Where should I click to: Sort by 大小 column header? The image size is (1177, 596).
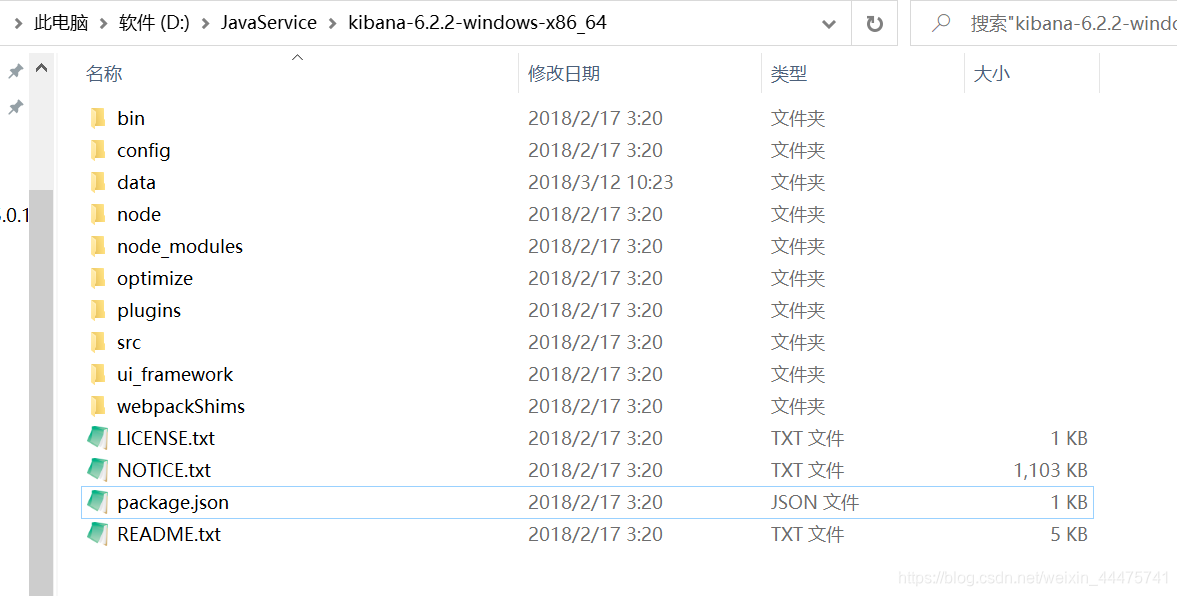click(992, 74)
